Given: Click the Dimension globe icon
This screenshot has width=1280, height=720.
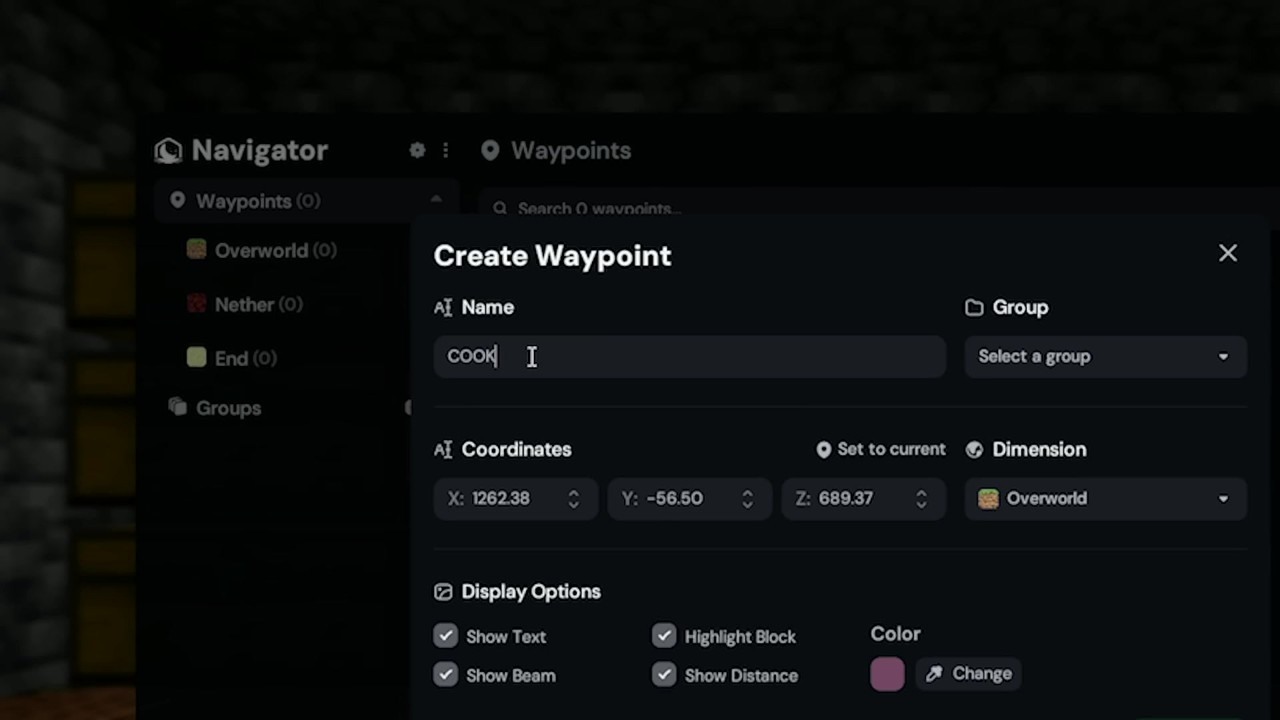Looking at the screenshot, I should pyautogui.click(x=974, y=450).
